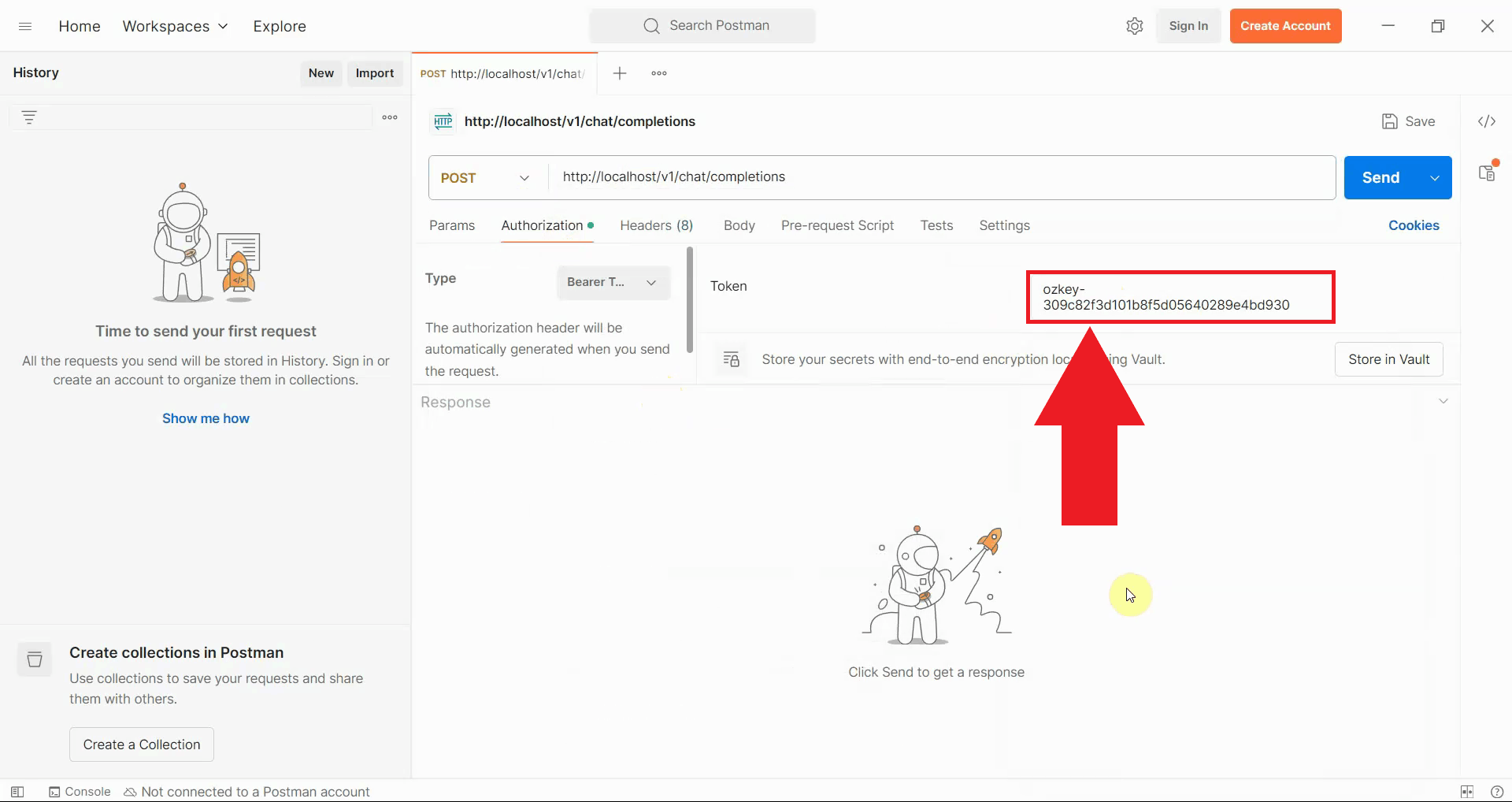Expand the POST method dropdown
The image size is (1512, 802).
[485, 178]
